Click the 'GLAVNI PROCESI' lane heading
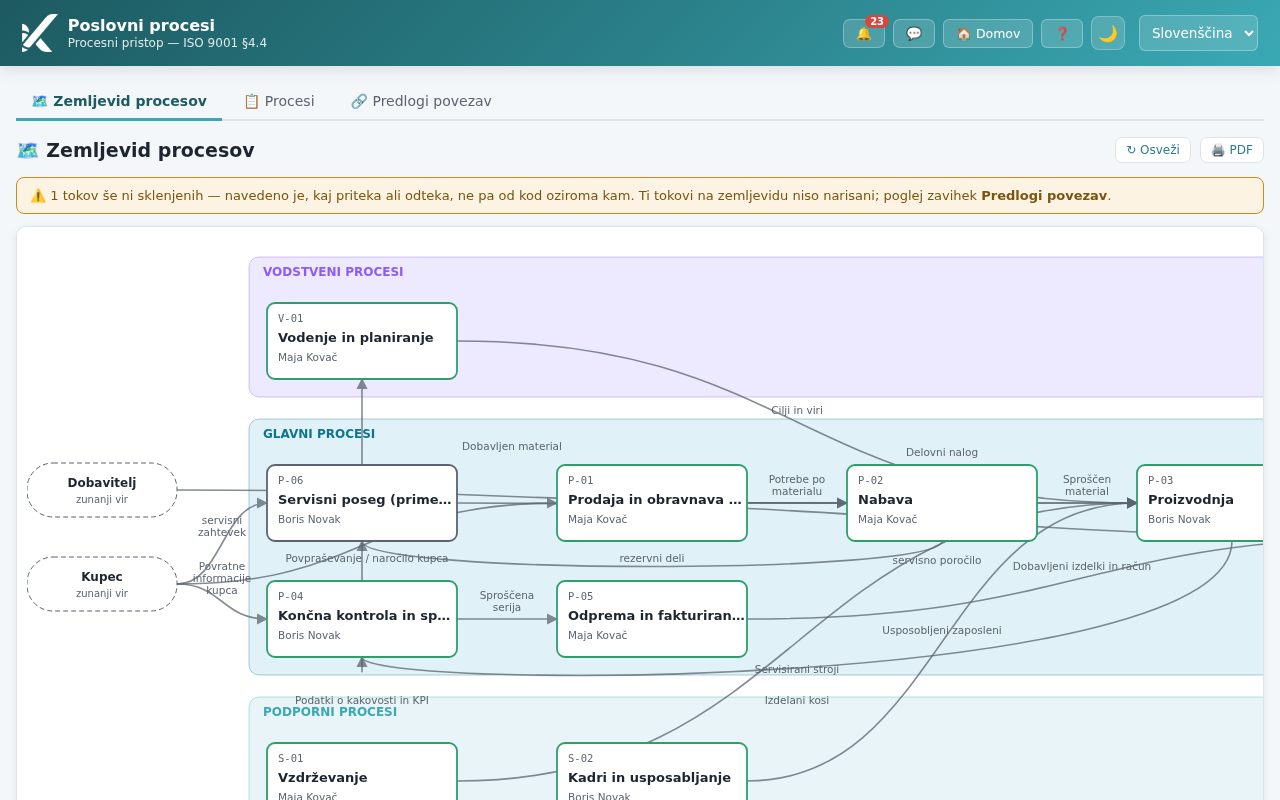 (319, 434)
